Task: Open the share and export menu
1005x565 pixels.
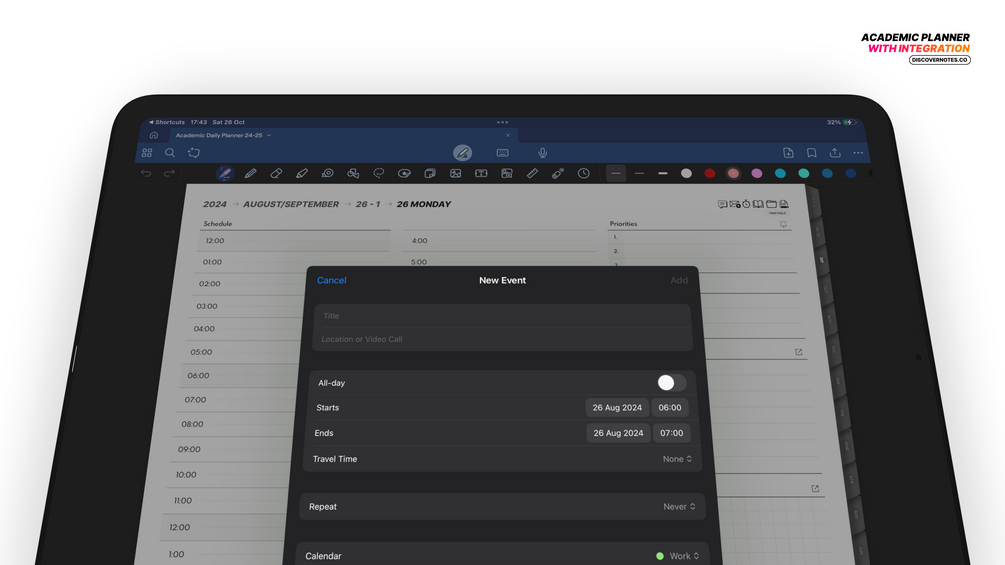Action: point(835,152)
